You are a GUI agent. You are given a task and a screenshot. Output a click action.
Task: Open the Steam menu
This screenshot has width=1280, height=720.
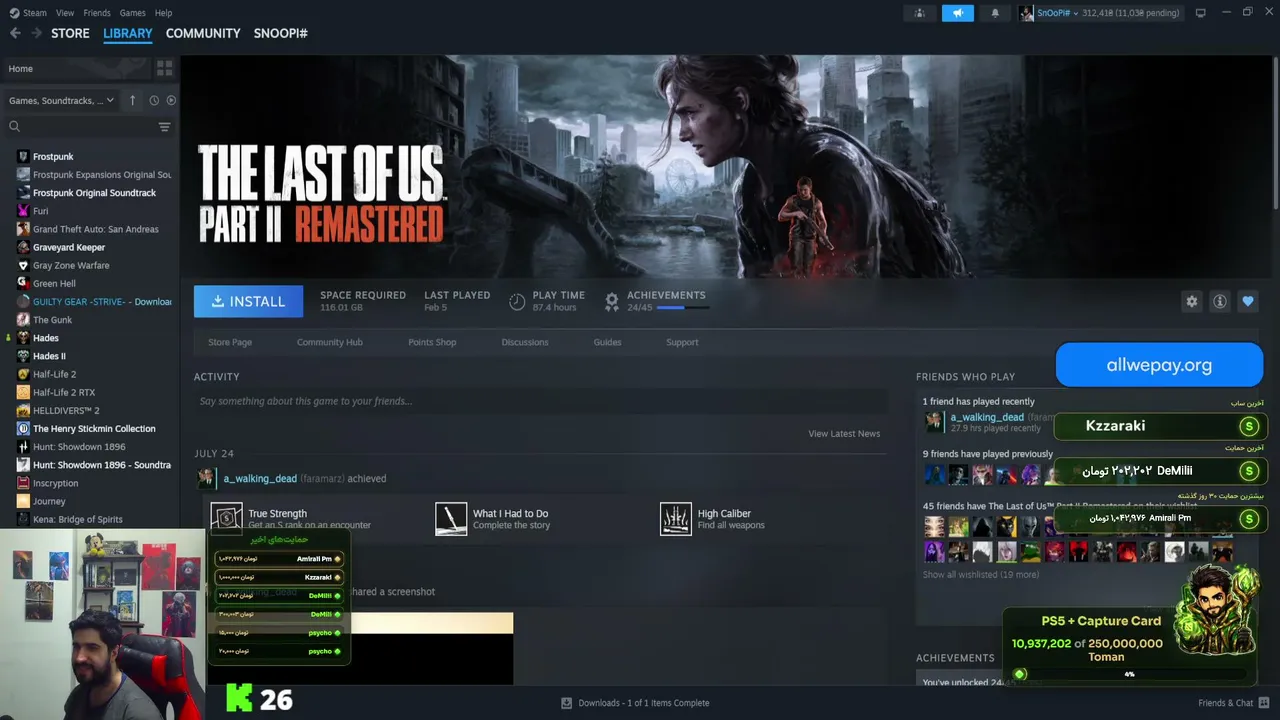click(35, 13)
